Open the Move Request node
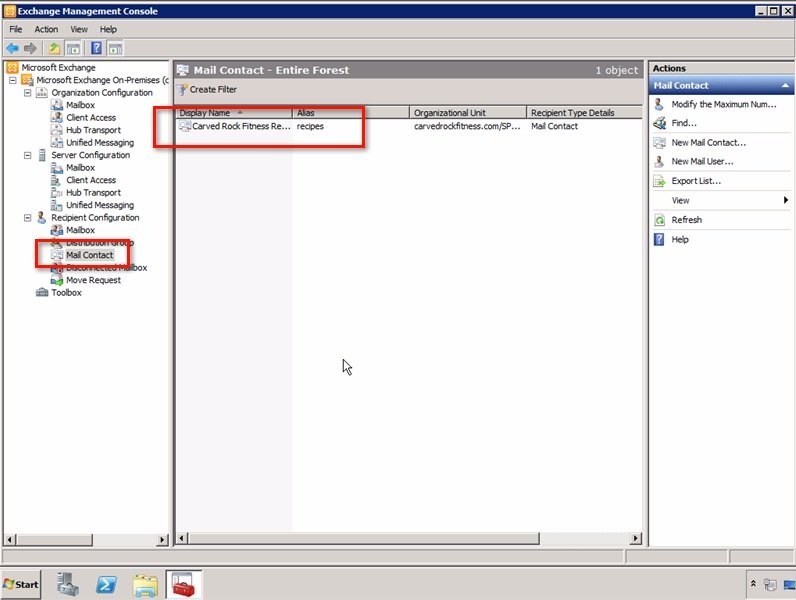 coord(93,280)
